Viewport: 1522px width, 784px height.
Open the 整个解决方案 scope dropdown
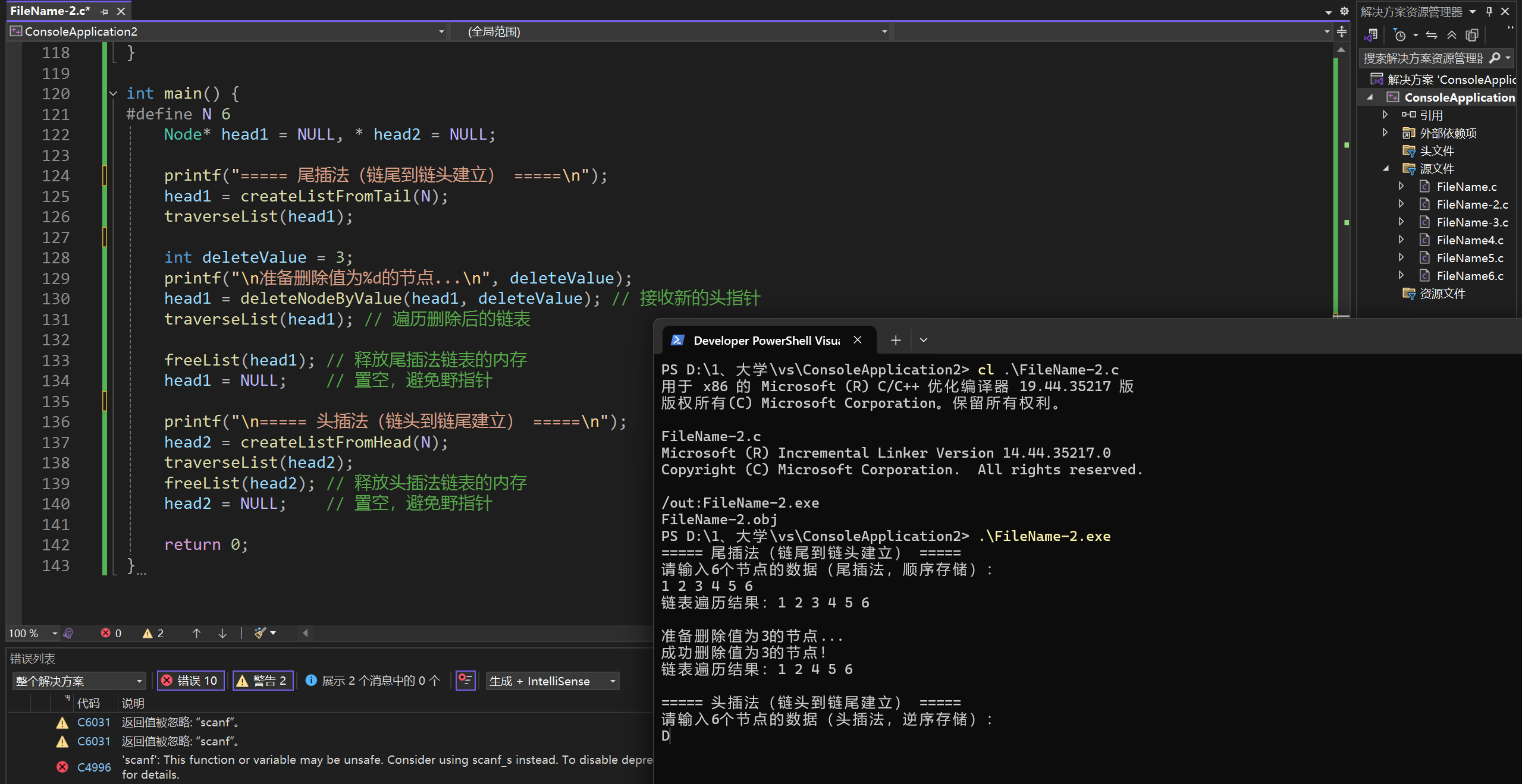click(79, 681)
